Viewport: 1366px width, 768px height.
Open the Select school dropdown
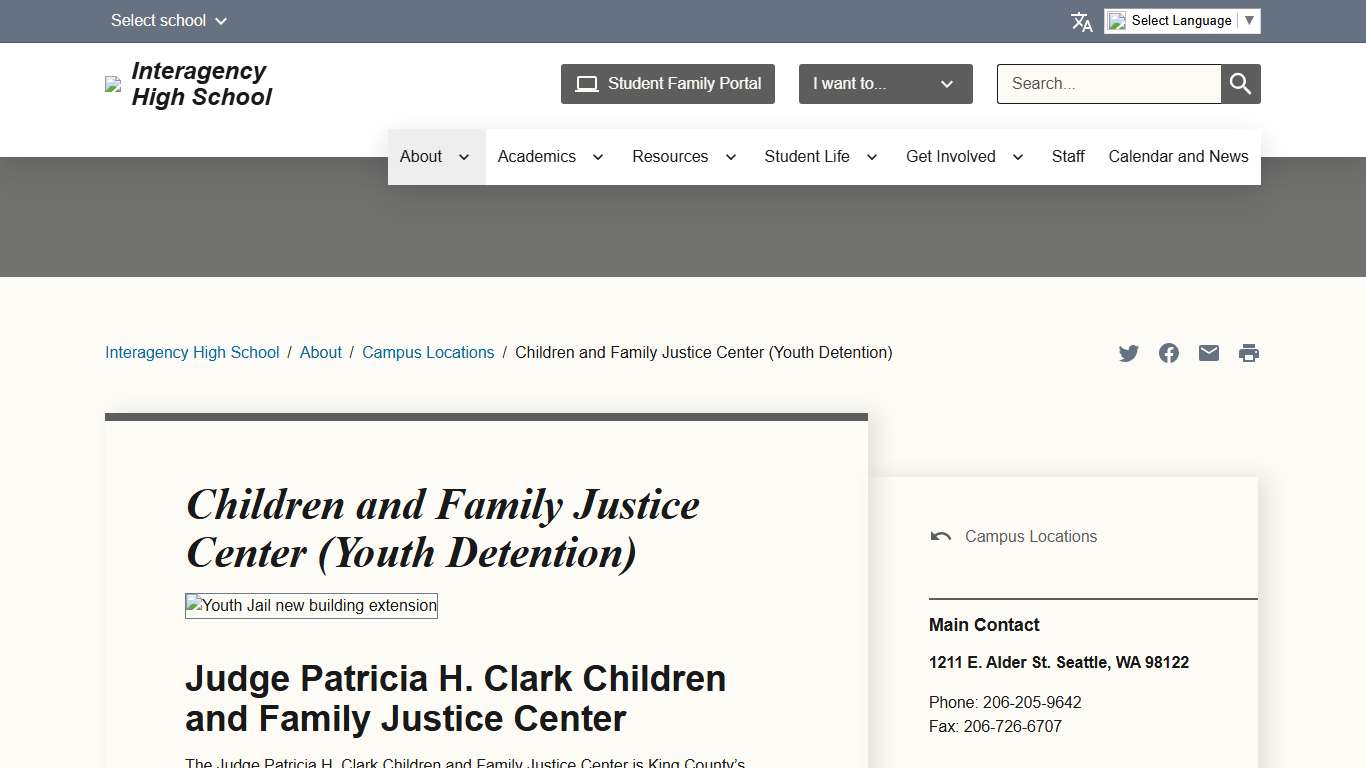pos(168,20)
